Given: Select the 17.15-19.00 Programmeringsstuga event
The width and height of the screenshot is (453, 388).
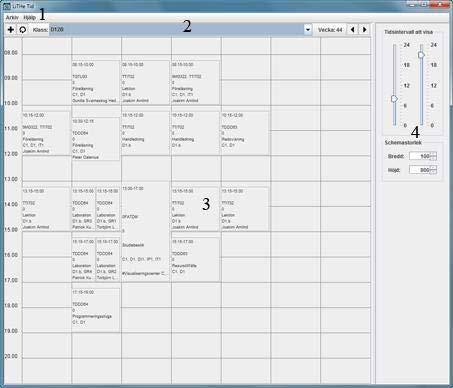Looking at the screenshot, I should point(96,310).
